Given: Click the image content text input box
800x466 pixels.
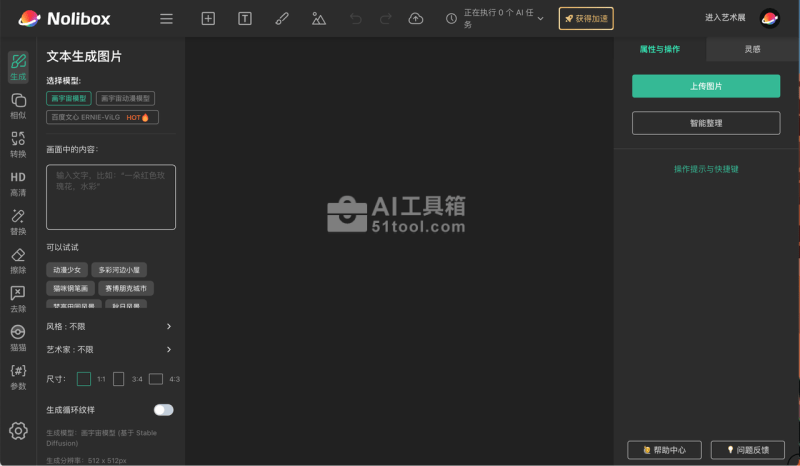Looking at the screenshot, I should tap(110, 197).
